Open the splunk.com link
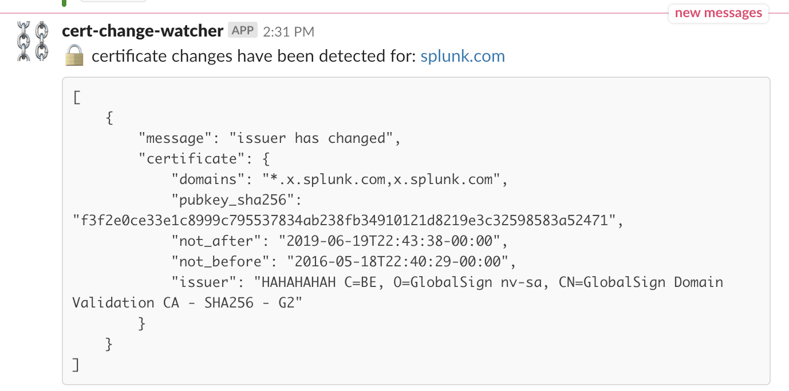789x391 pixels. [462, 56]
